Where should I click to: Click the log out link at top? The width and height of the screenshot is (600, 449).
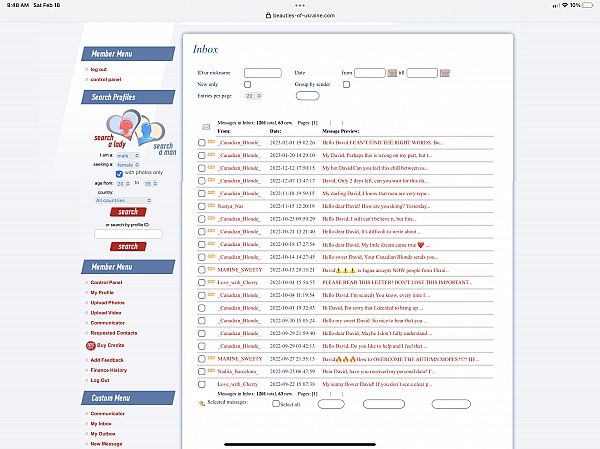click(98, 69)
